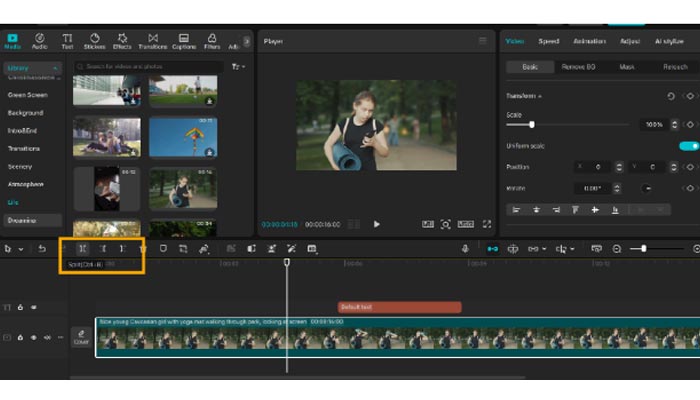Toggle the Uniform scale switch

[688, 146]
